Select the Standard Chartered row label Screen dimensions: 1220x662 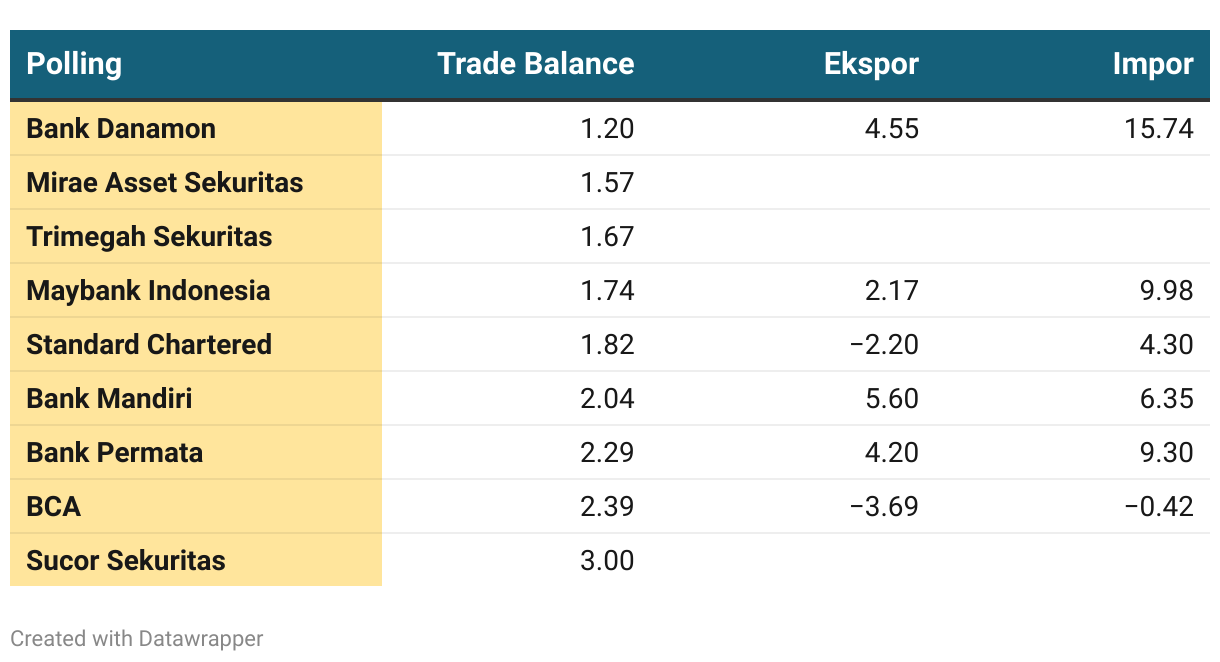(x=149, y=345)
